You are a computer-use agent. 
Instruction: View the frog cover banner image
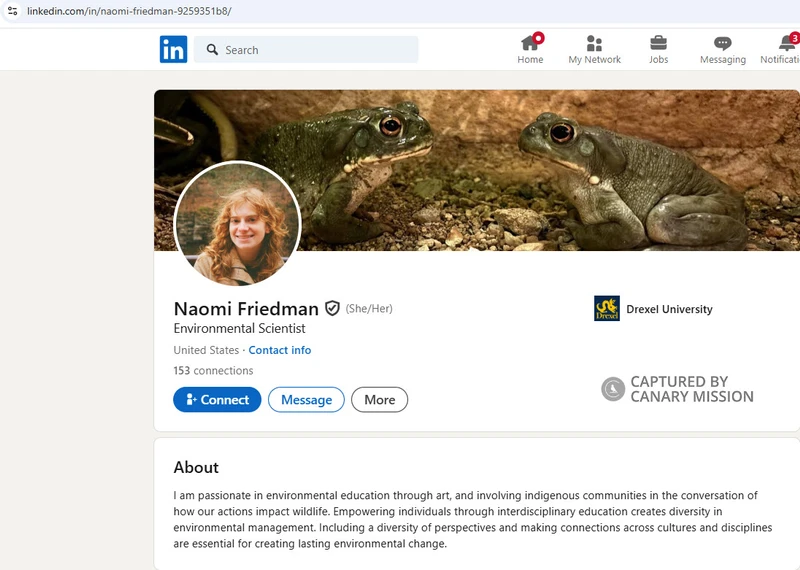tap(477, 170)
